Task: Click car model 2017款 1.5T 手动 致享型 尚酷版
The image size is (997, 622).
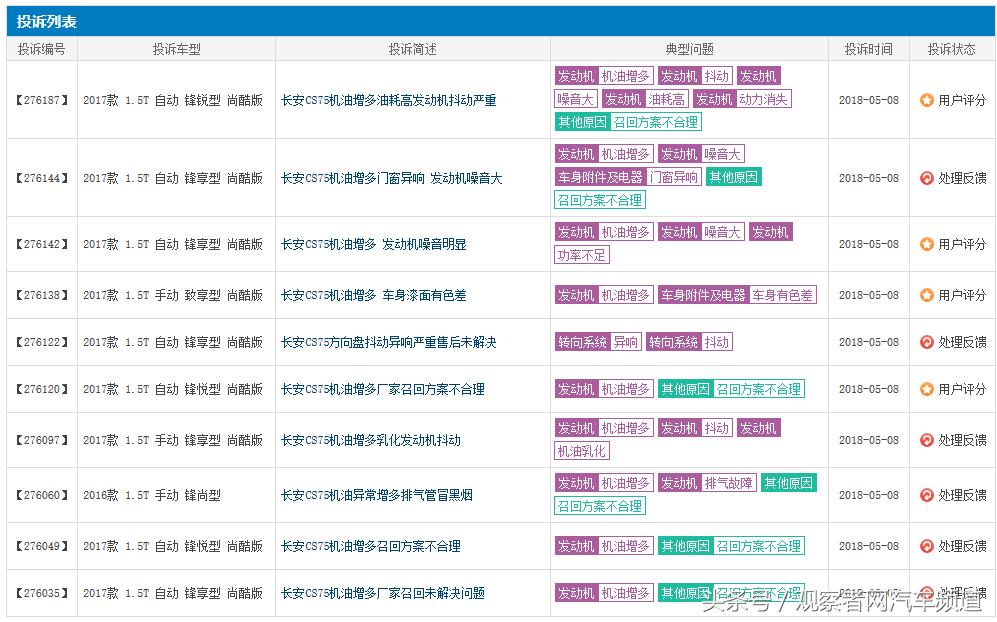Action: pyautogui.click(x=173, y=295)
